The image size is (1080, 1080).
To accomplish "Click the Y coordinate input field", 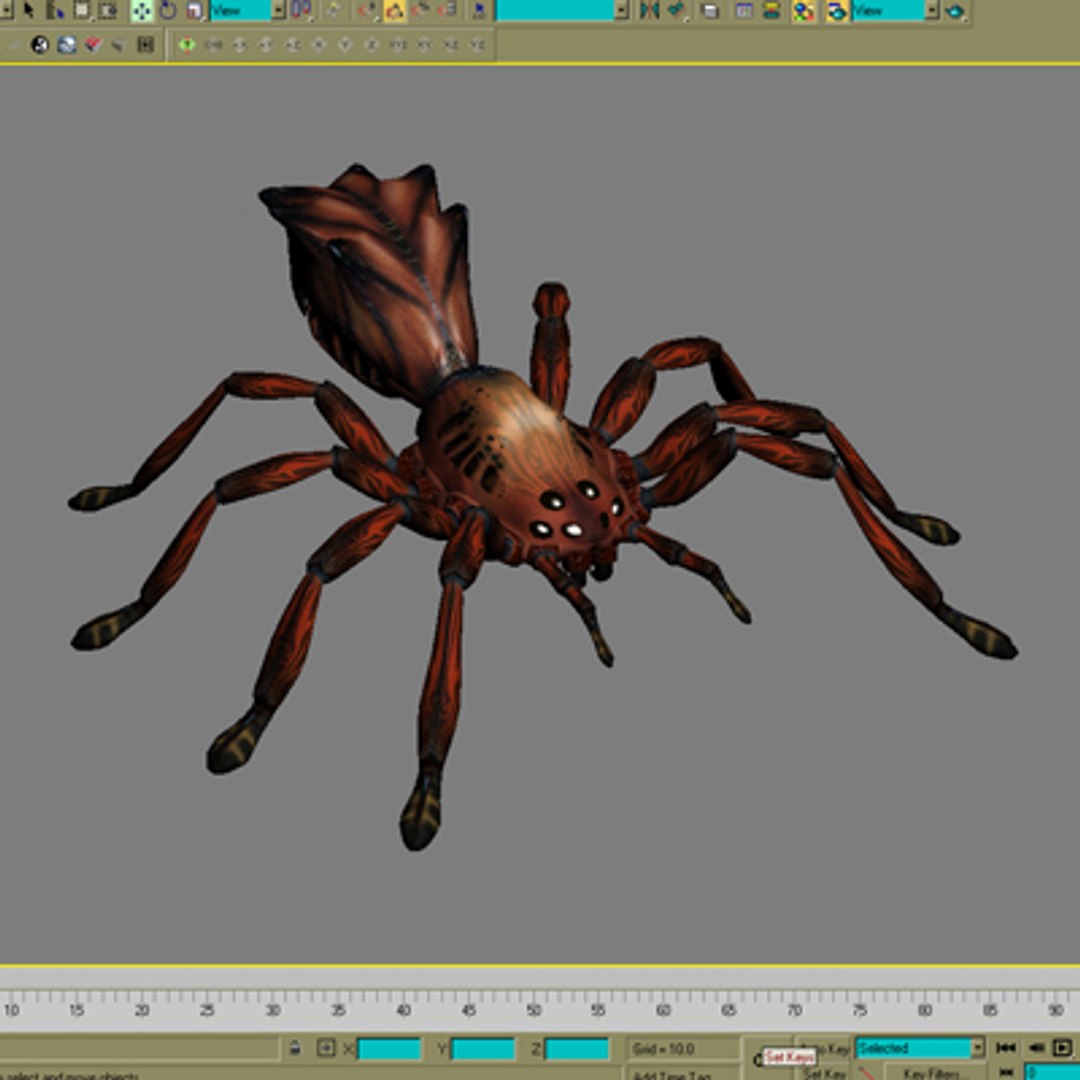I will pos(482,1049).
